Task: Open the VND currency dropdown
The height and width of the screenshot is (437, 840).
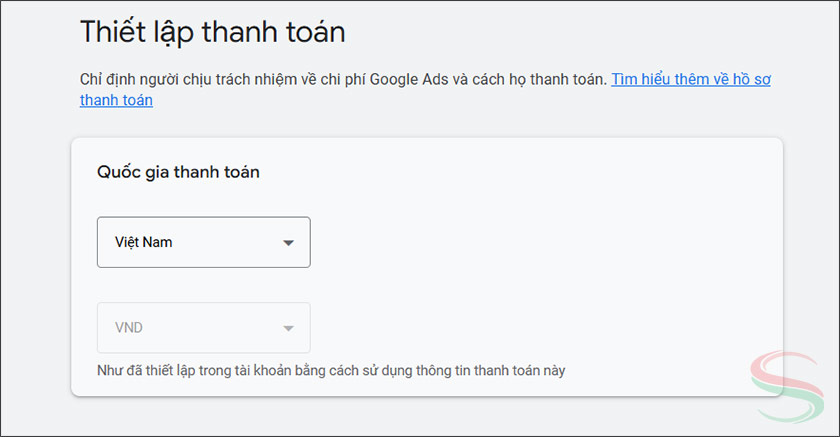Action: [203, 328]
